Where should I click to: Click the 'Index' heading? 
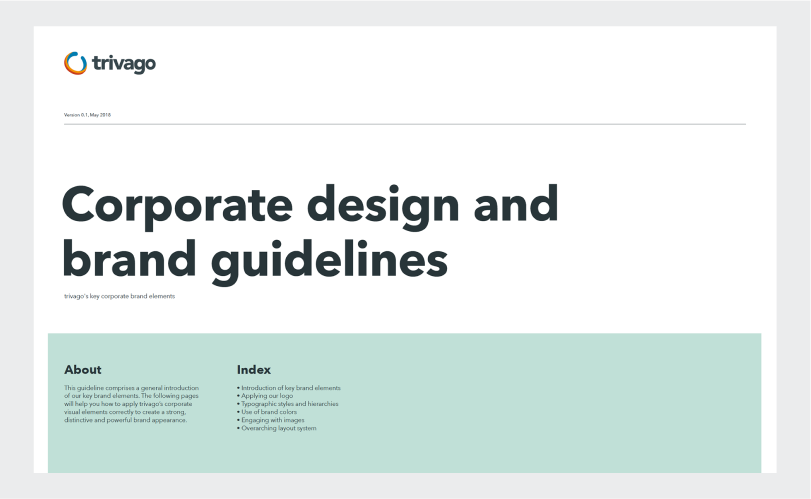254,370
